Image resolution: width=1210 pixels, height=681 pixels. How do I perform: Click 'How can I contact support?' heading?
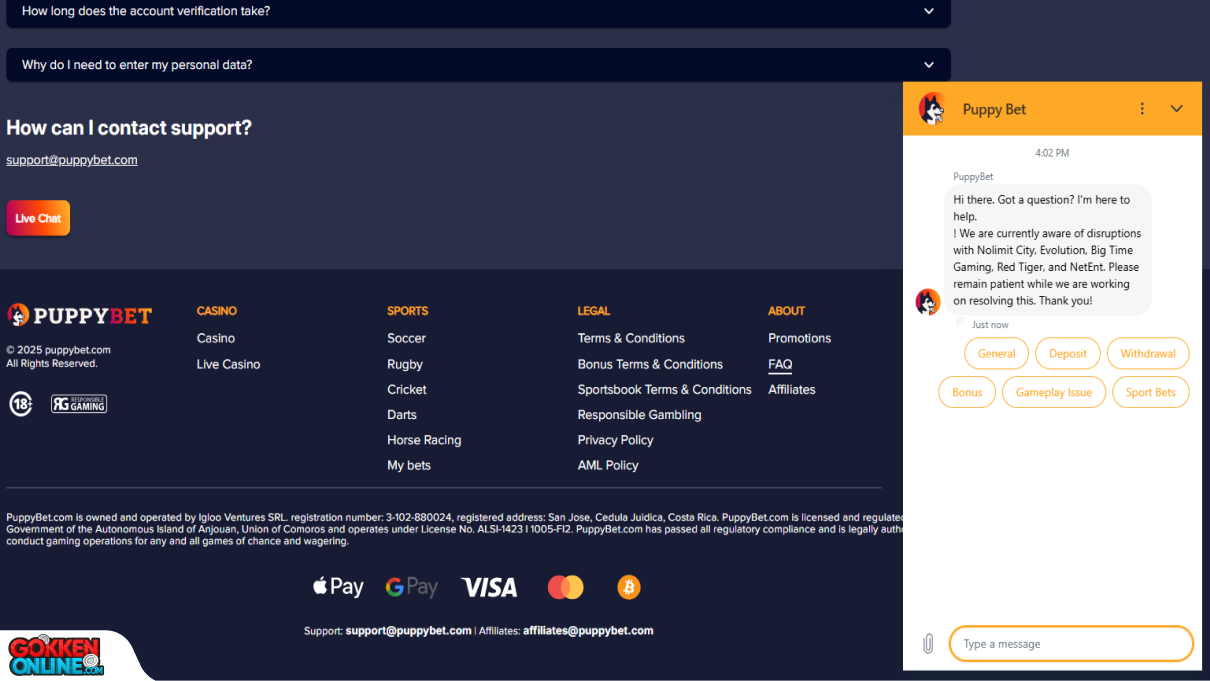click(129, 128)
